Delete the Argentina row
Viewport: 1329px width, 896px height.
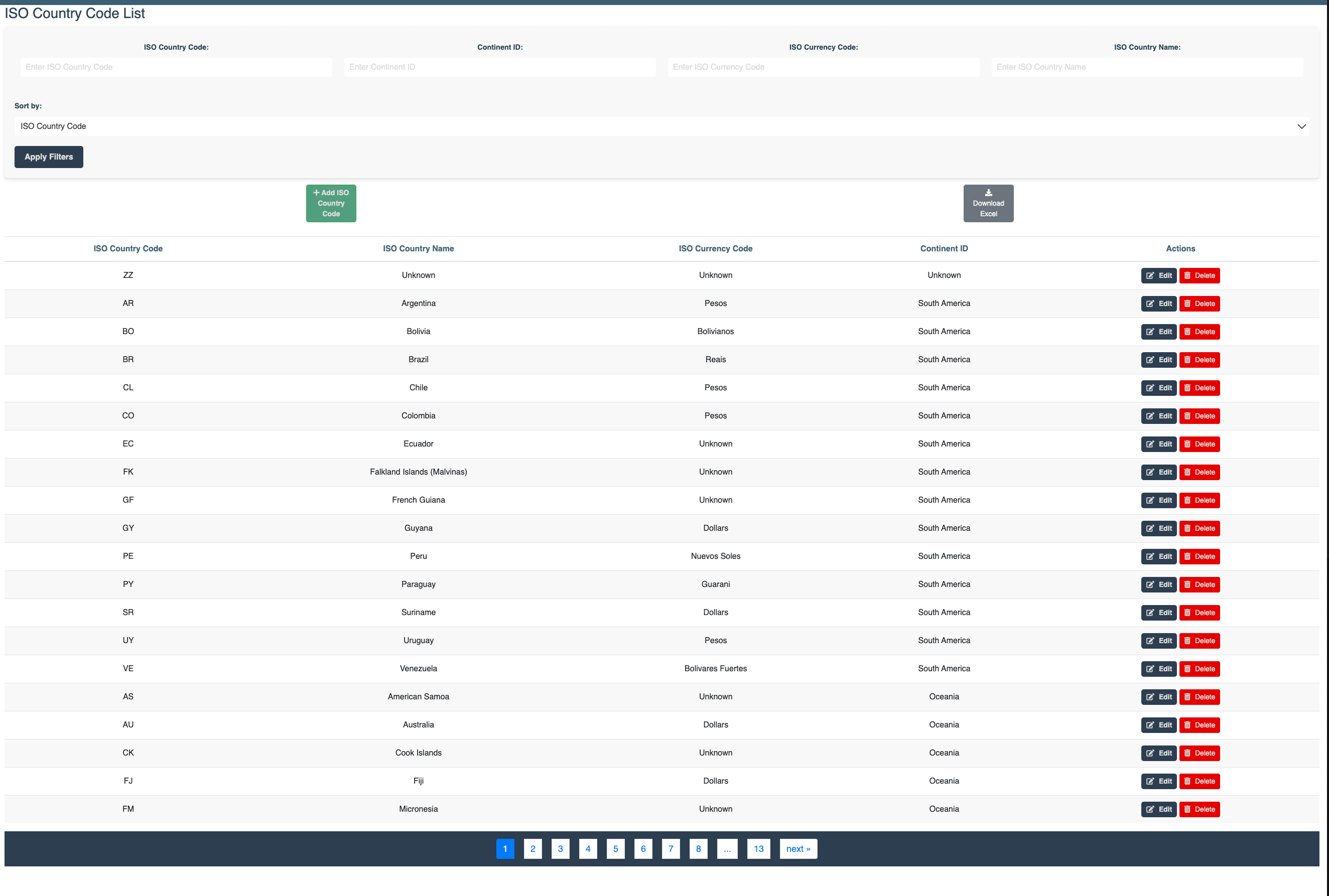(x=1199, y=304)
